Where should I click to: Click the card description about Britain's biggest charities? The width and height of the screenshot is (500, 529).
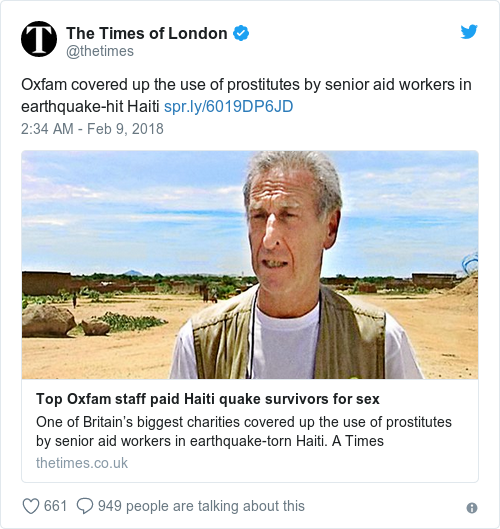point(244,431)
